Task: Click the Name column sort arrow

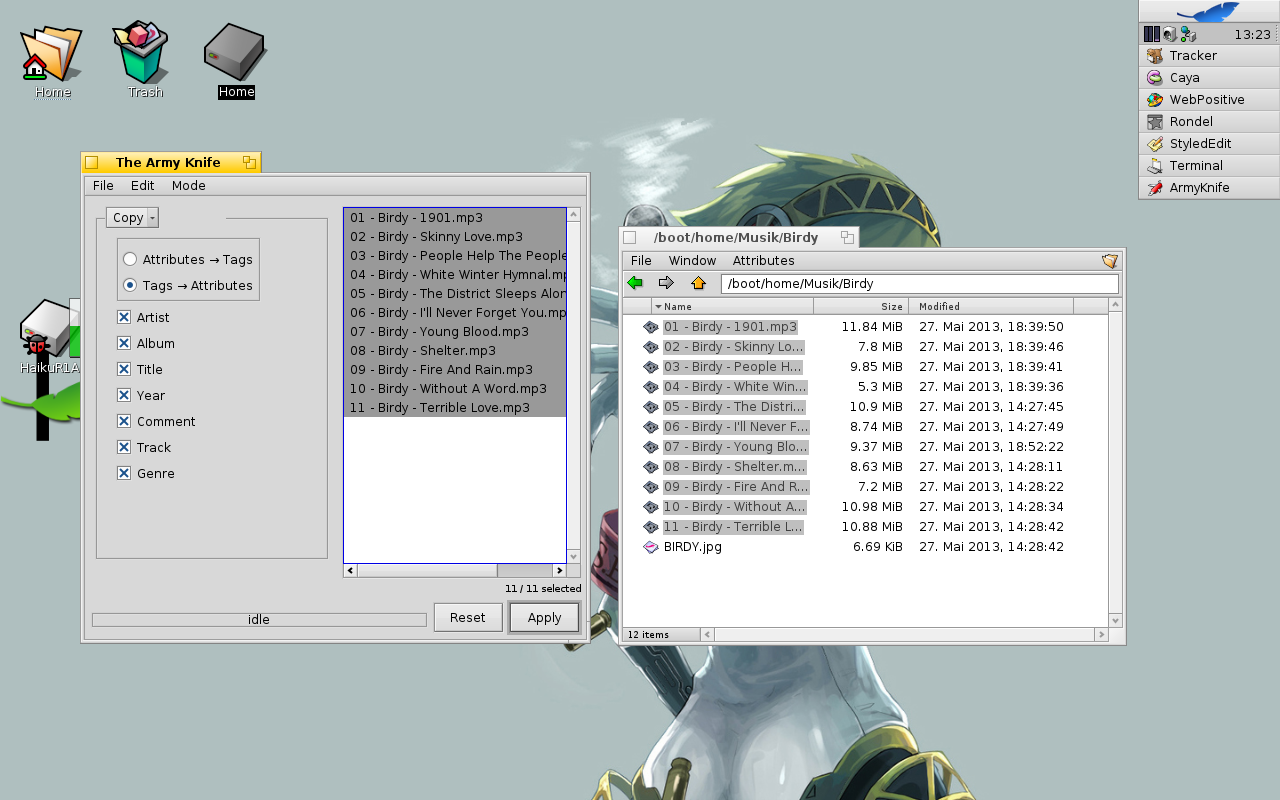Action: pos(658,307)
